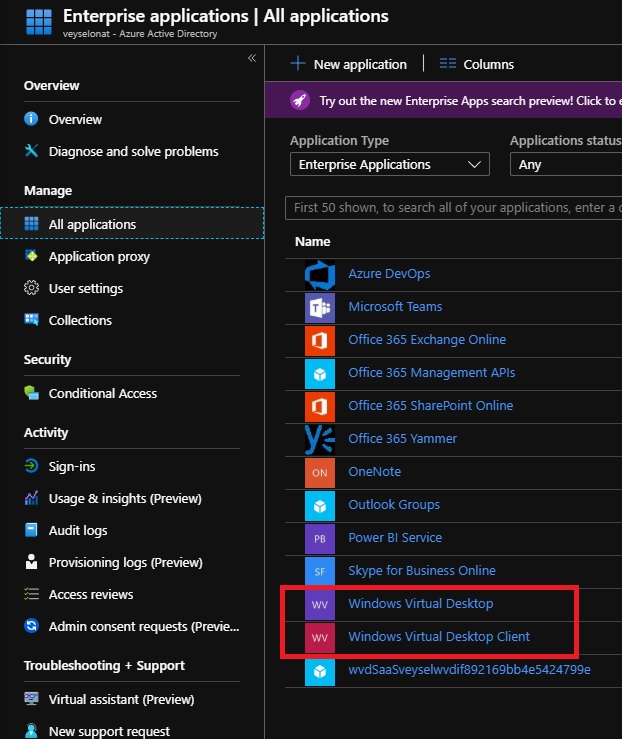Open Power BI Service link
622x739 pixels.
(395, 538)
